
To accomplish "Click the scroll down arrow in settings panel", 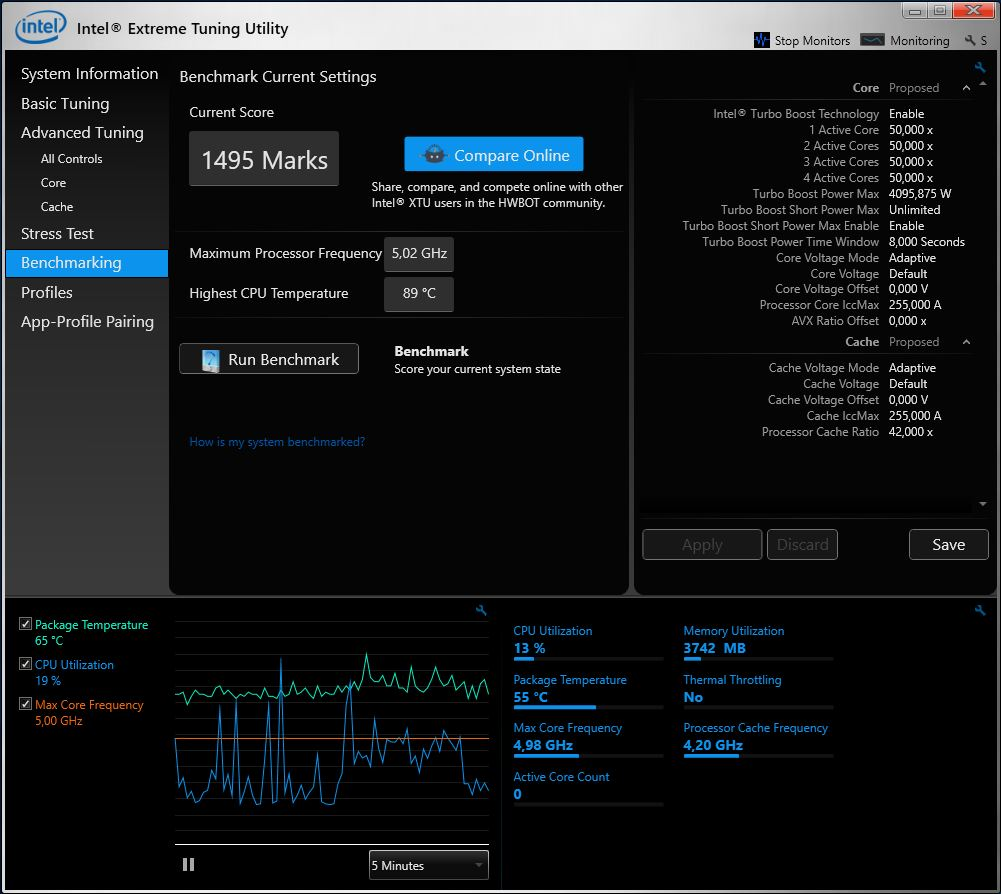I will tap(982, 504).
